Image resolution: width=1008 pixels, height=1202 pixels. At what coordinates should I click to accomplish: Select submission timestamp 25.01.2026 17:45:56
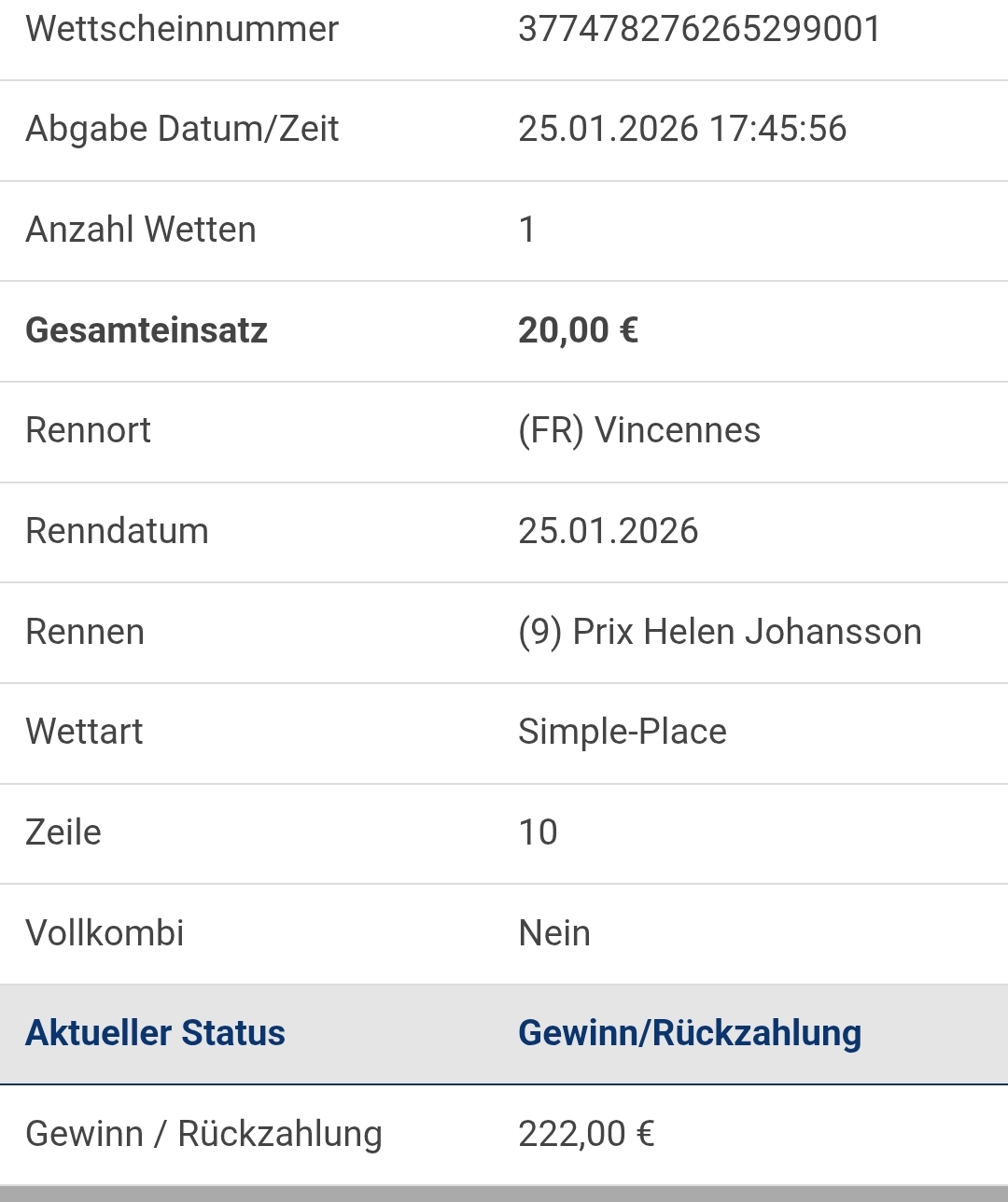coord(682,129)
